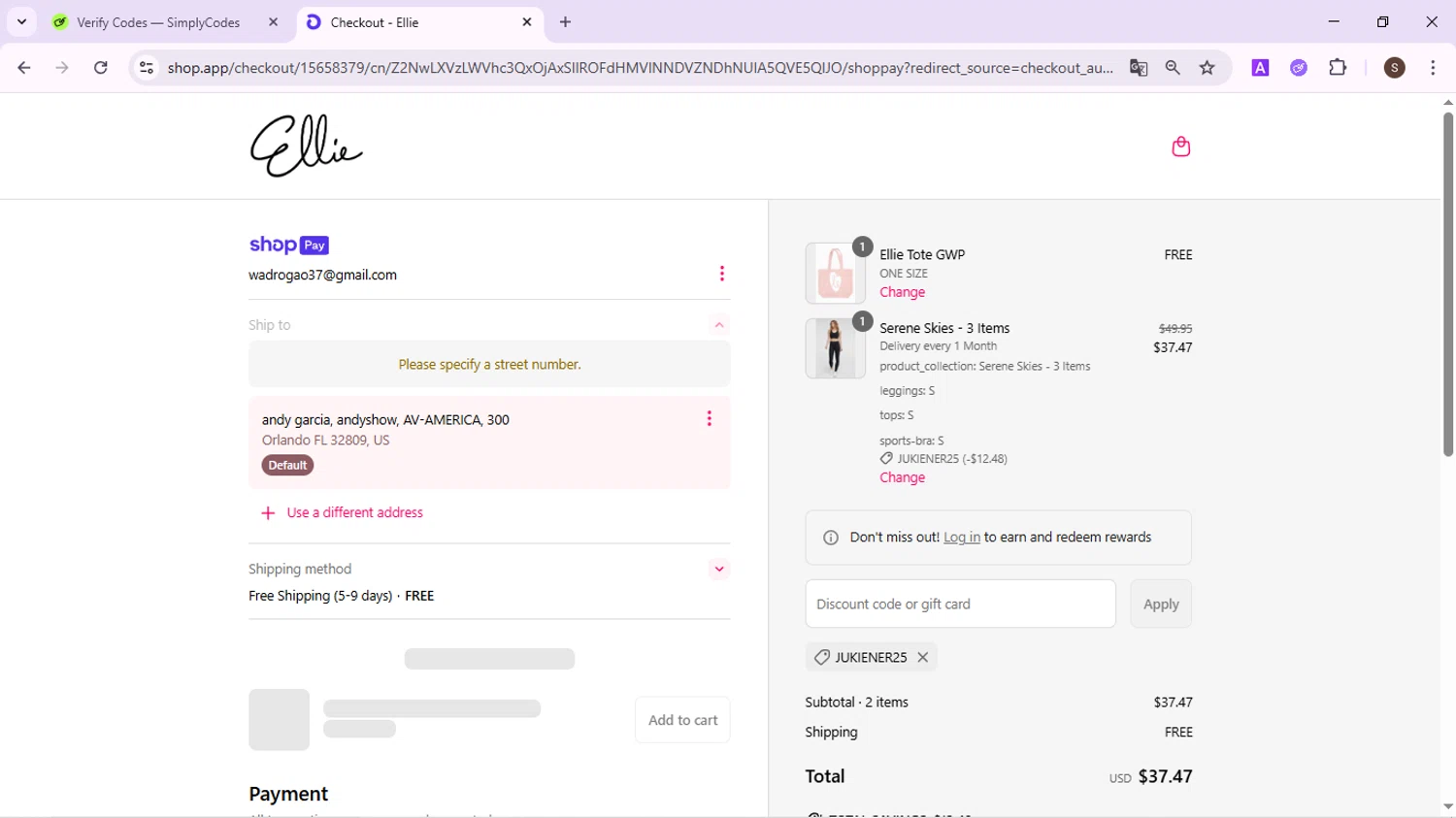Click the translate page icon
1456x818 pixels.
[x=1139, y=68]
